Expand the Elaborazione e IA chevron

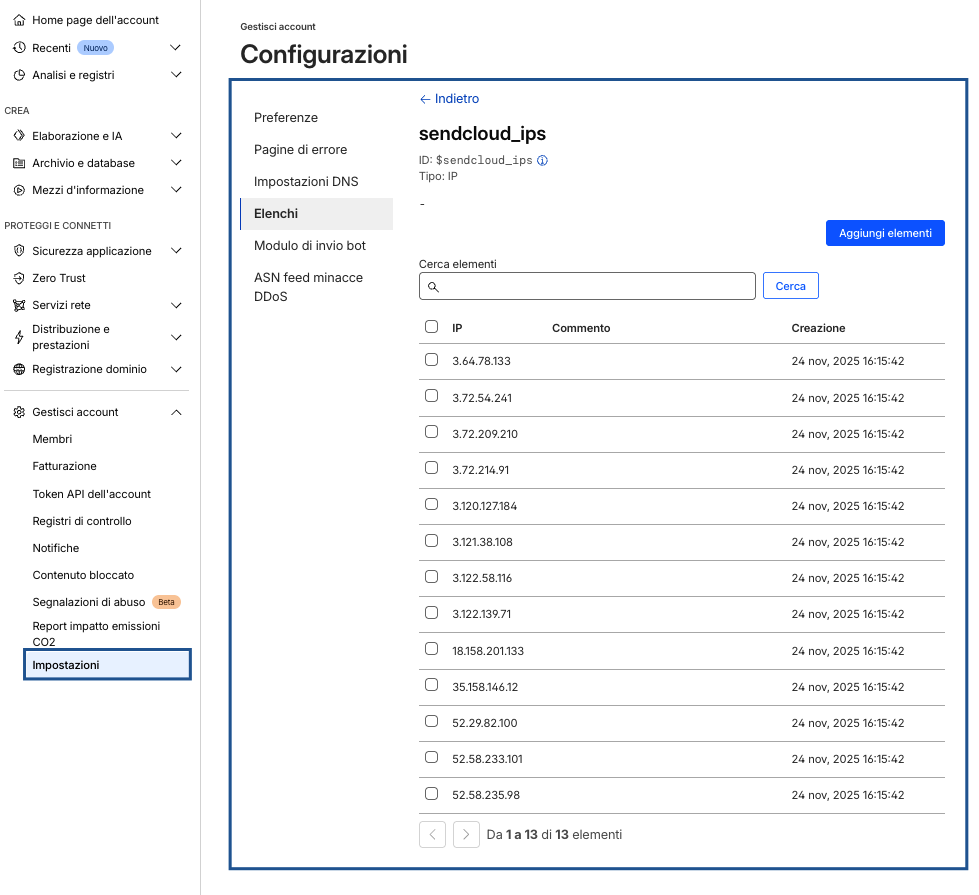[x=176, y=136]
